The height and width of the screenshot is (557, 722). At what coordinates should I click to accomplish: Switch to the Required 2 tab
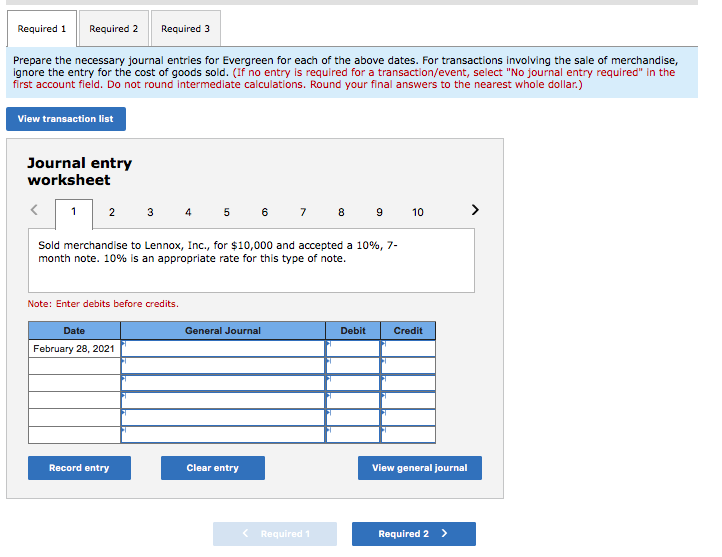(114, 29)
